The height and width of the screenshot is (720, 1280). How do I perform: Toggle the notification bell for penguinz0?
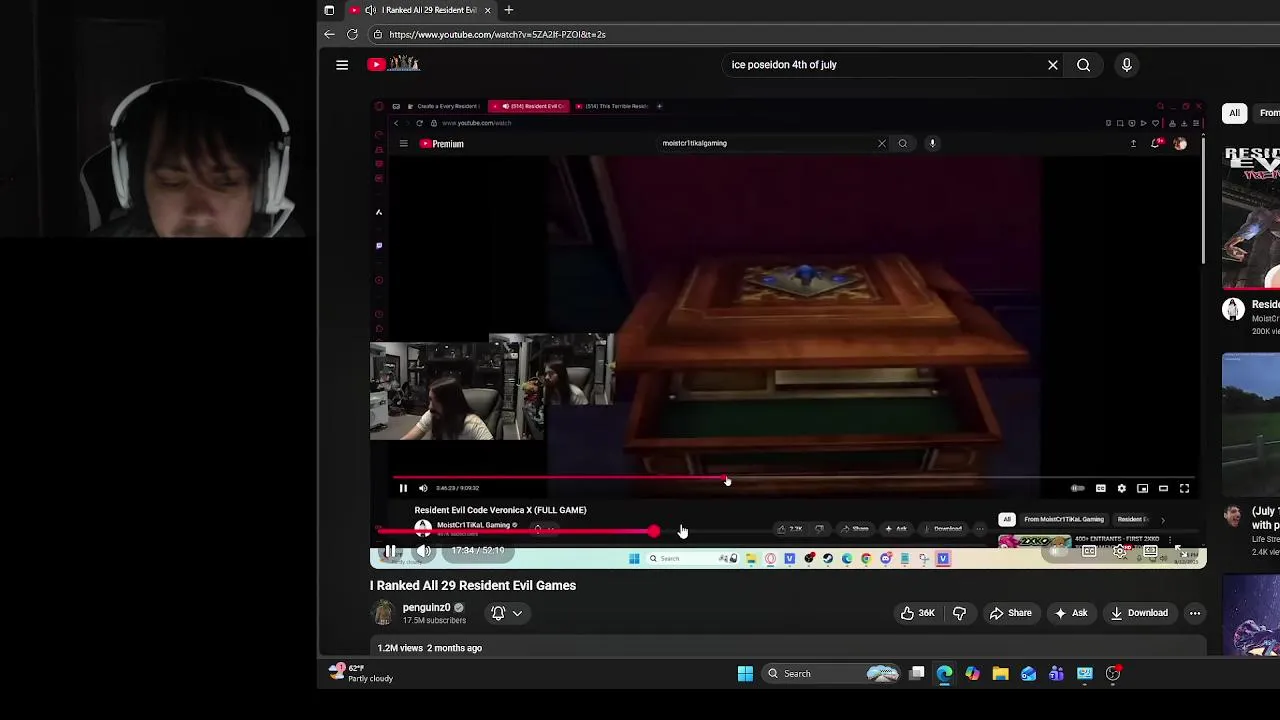tap(498, 613)
